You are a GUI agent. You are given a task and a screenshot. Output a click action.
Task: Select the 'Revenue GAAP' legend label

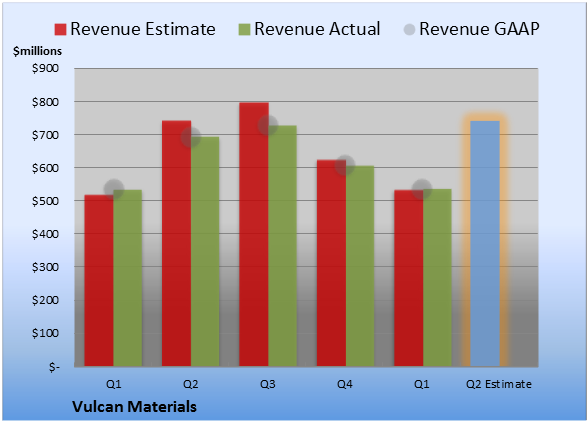click(479, 29)
